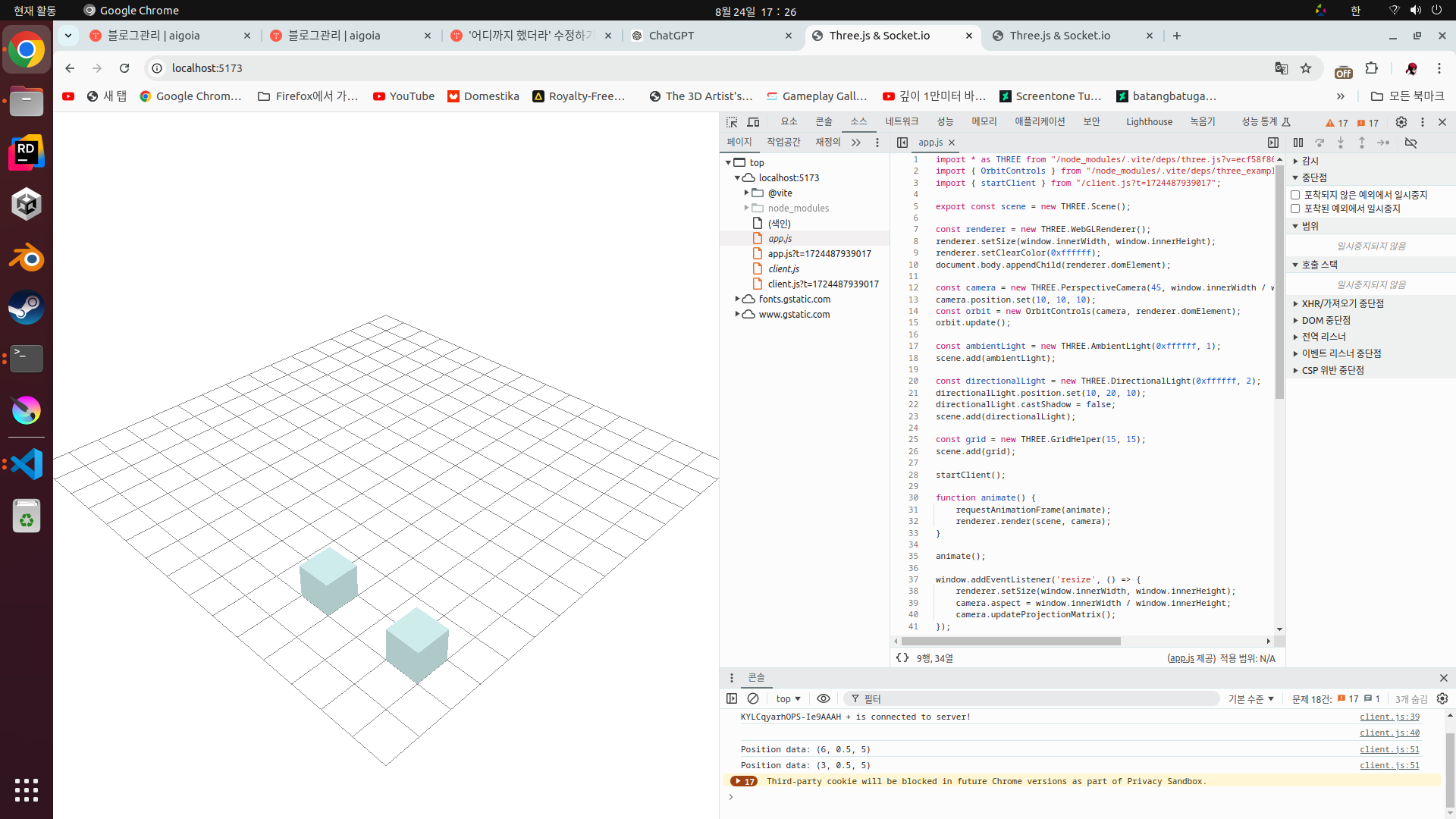Expand XHR/가져오기 중단점 section
The image size is (1456, 819).
(1343, 303)
